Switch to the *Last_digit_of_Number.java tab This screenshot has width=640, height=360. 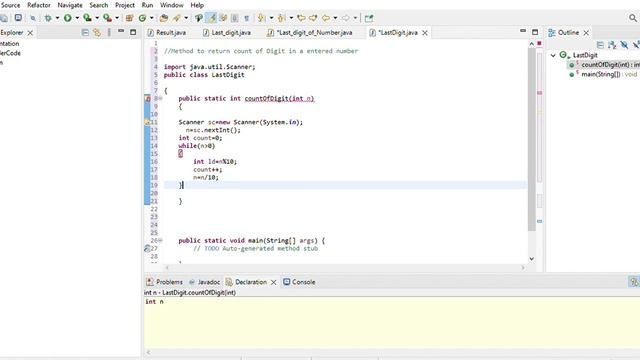pyautogui.click(x=310, y=32)
